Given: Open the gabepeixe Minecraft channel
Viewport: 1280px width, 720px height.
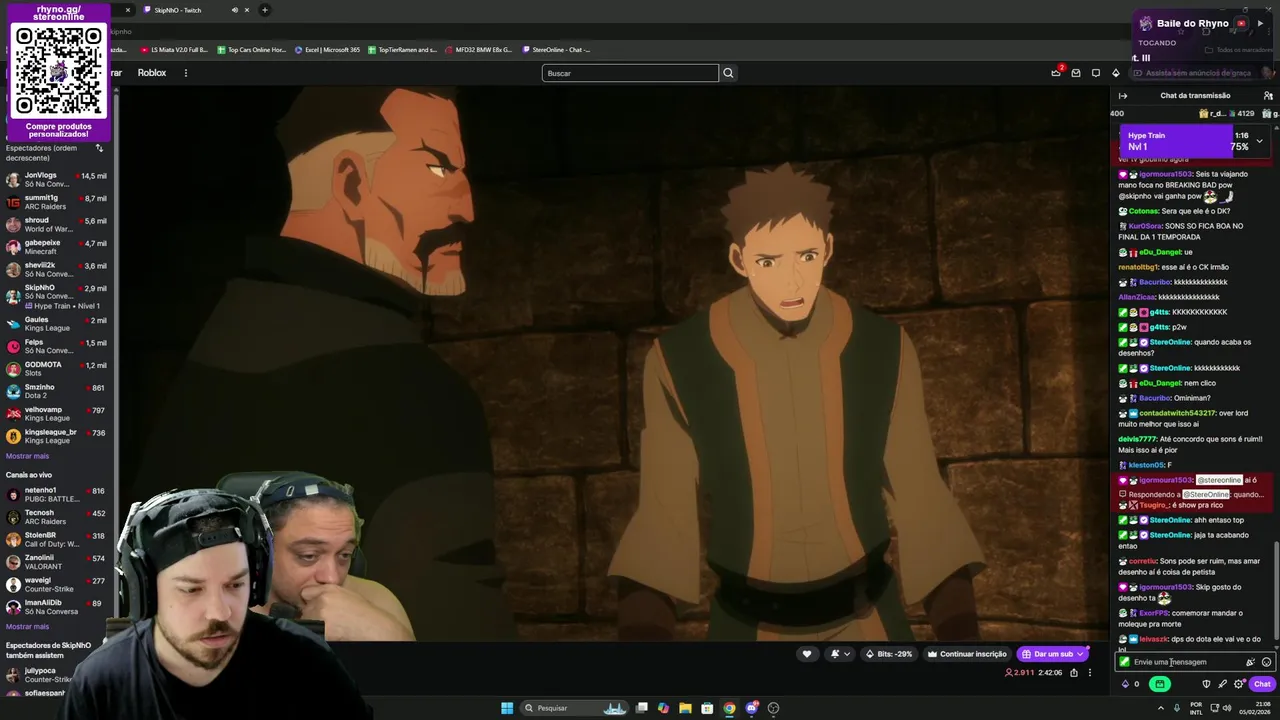Looking at the screenshot, I should pyautogui.click(x=57, y=247).
